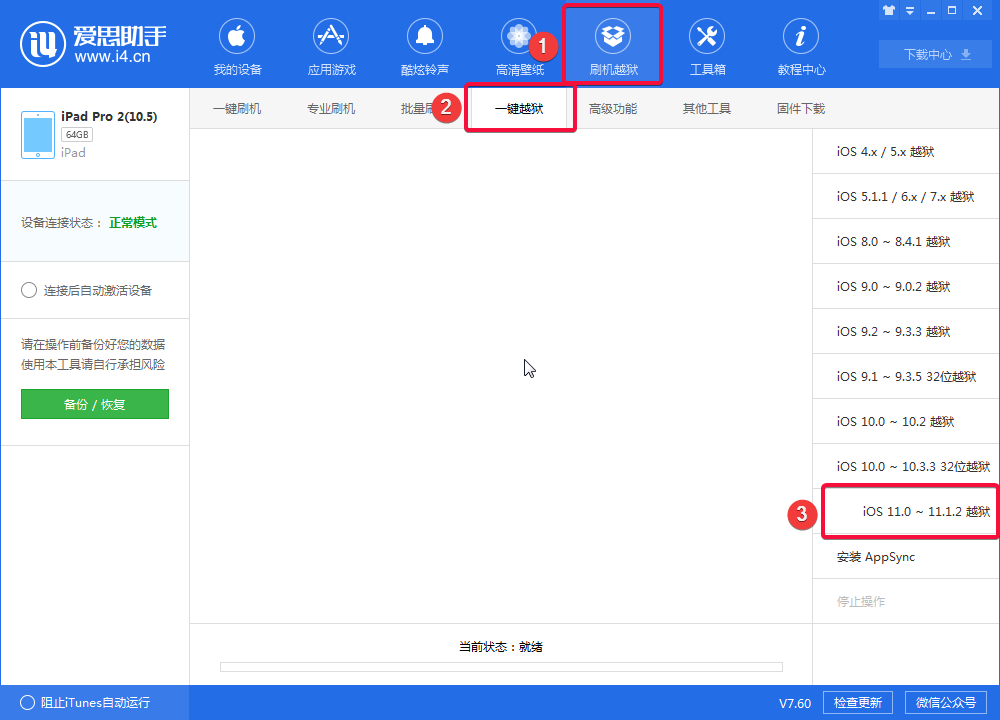Click the 检查更新 update button
The width and height of the screenshot is (1000, 720).
tap(857, 702)
